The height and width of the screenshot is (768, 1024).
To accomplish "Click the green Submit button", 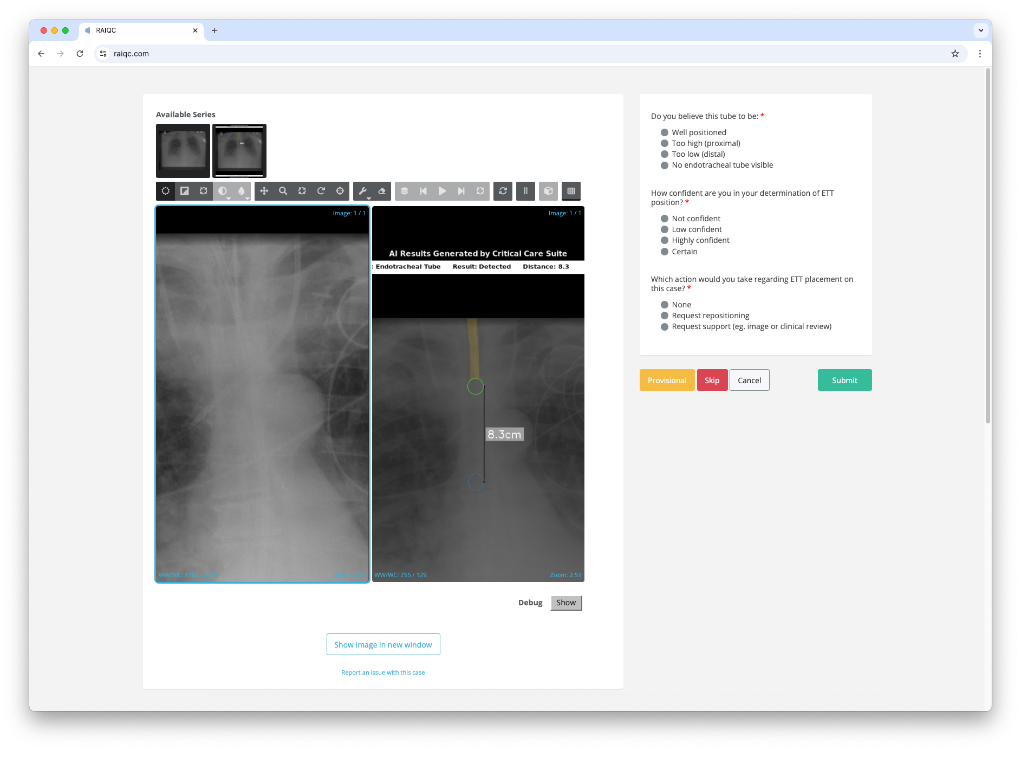I will click(844, 380).
